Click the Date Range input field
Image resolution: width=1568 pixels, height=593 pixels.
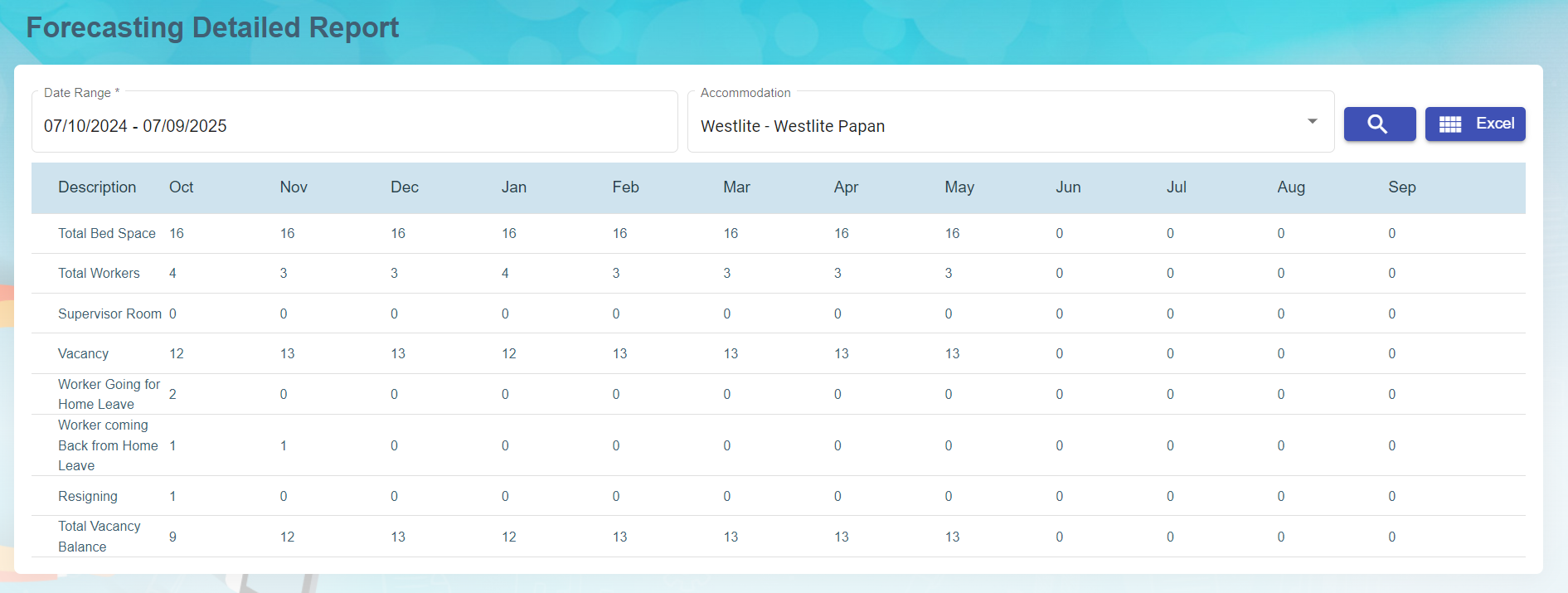(354, 126)
